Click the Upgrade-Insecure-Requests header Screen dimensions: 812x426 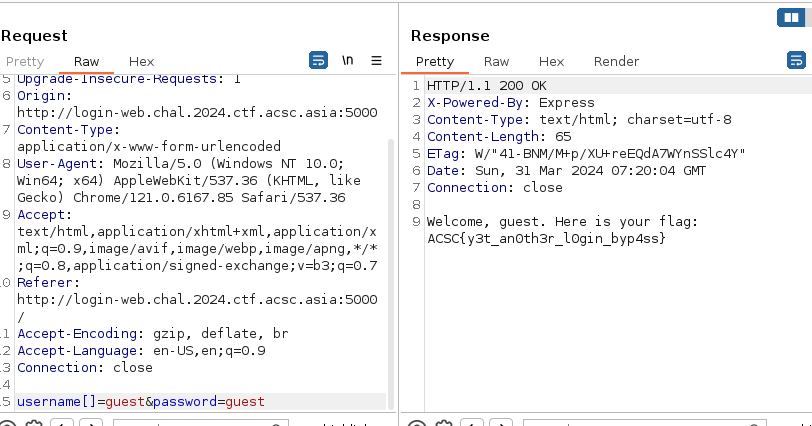pos(129,79)
